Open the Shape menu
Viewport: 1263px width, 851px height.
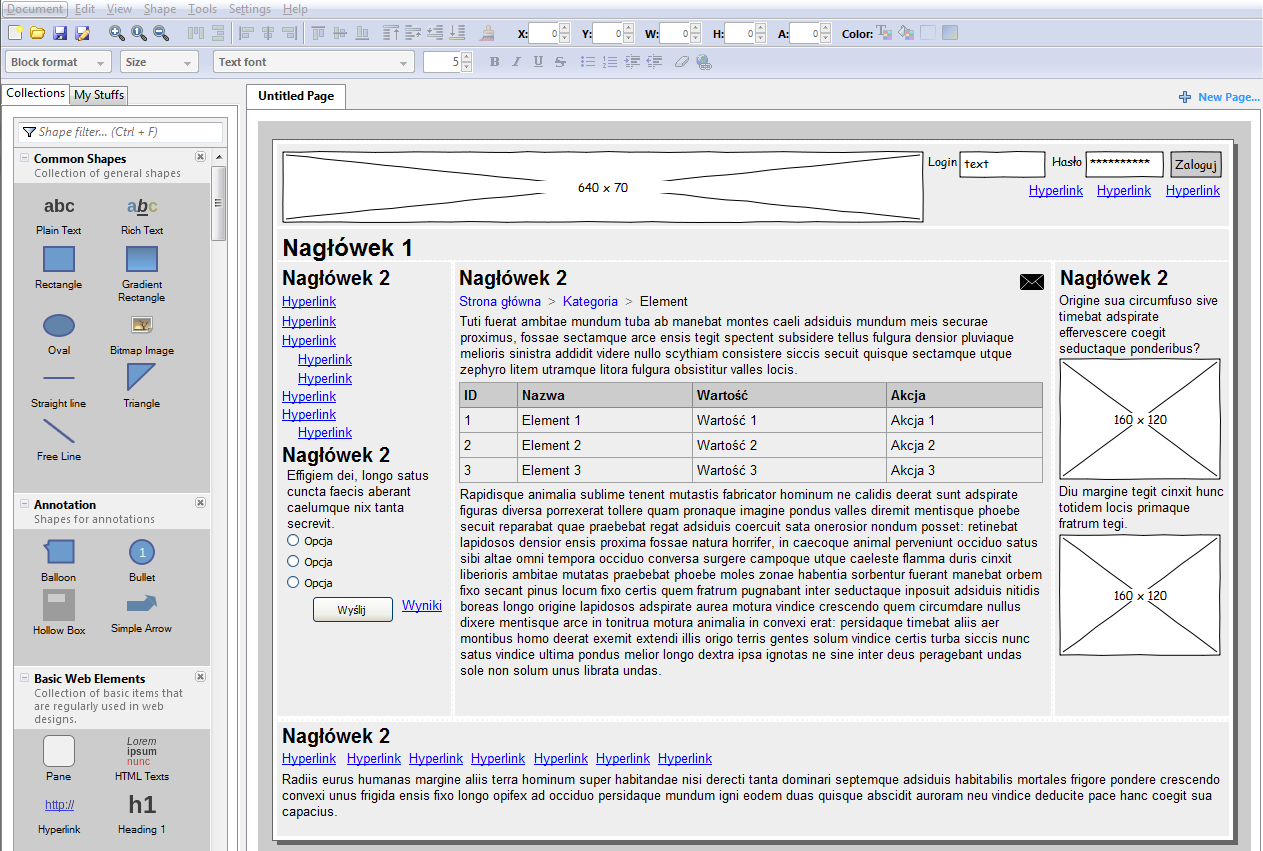click(x=160, y=9)
